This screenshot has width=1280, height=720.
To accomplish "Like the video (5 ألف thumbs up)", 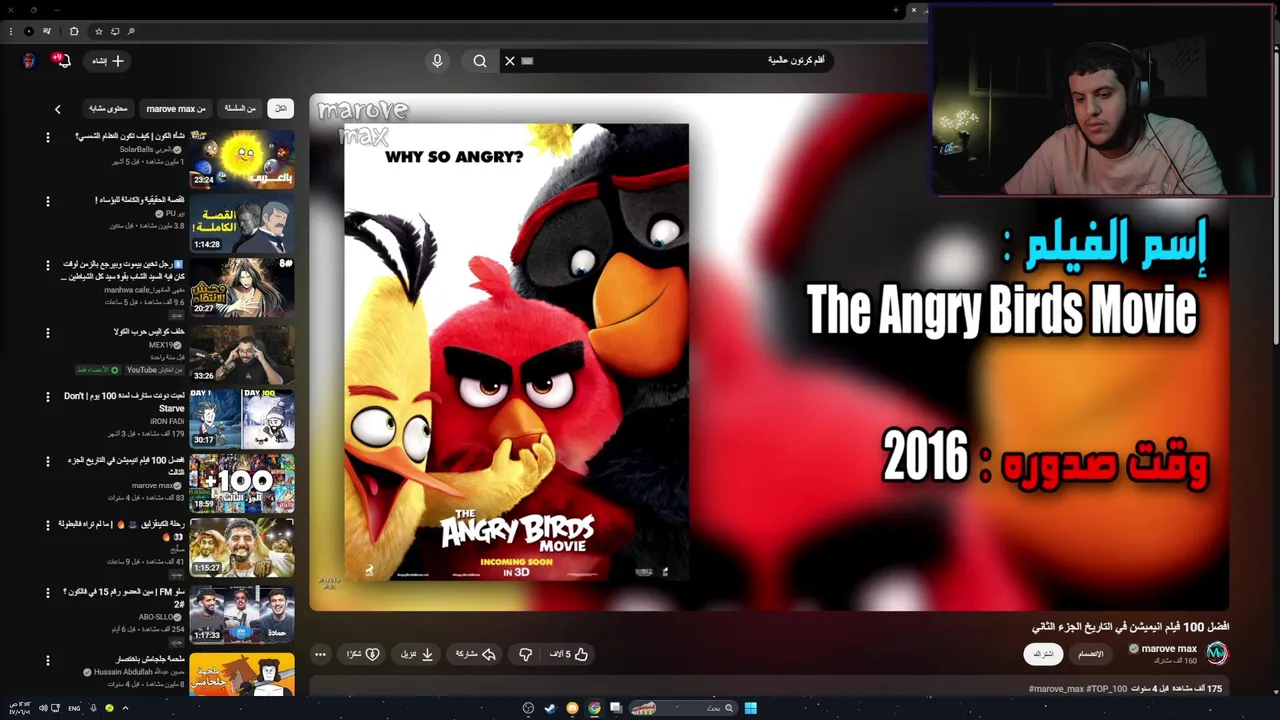I will 569,654.
